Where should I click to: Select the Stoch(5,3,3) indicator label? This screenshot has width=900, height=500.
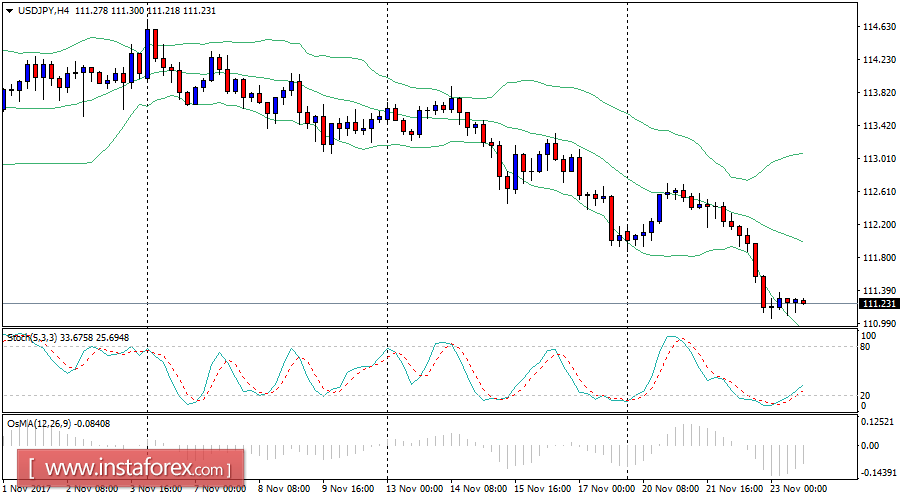tap(32, 338)
